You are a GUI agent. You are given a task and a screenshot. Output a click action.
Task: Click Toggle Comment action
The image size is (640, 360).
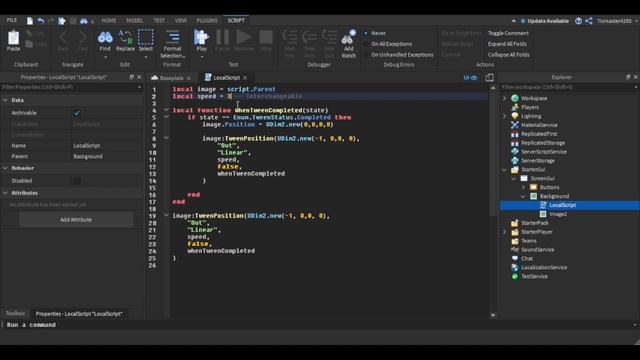pyautogui.click(x=508, y=33)
